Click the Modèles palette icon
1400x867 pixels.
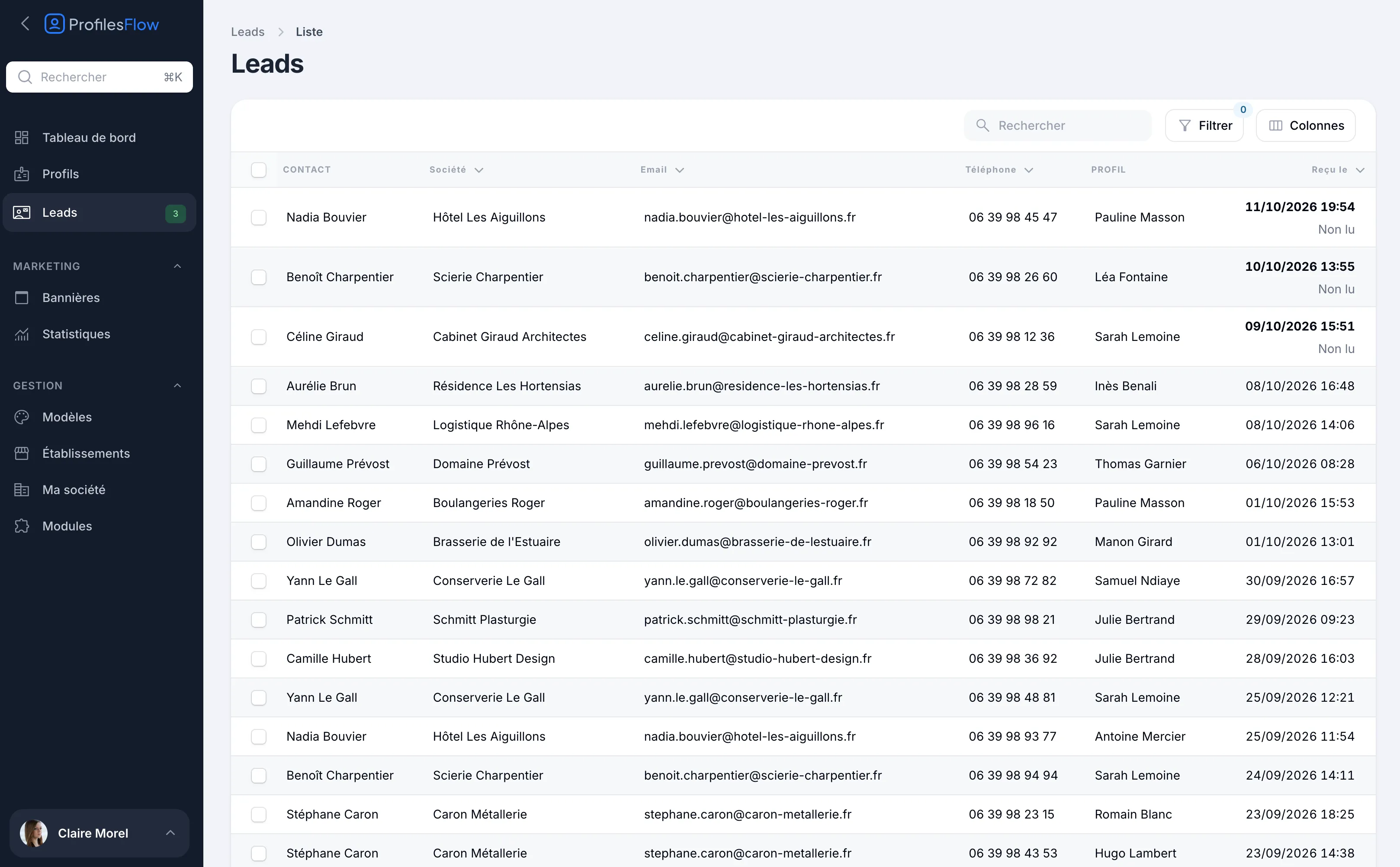coord(22,417)
